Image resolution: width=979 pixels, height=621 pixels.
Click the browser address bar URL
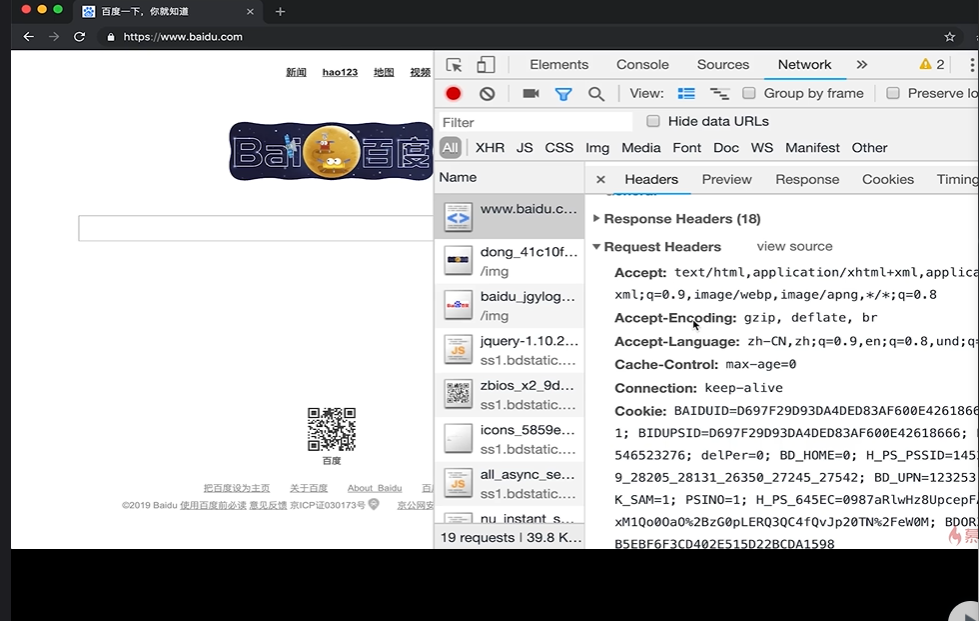pos(183,37)
